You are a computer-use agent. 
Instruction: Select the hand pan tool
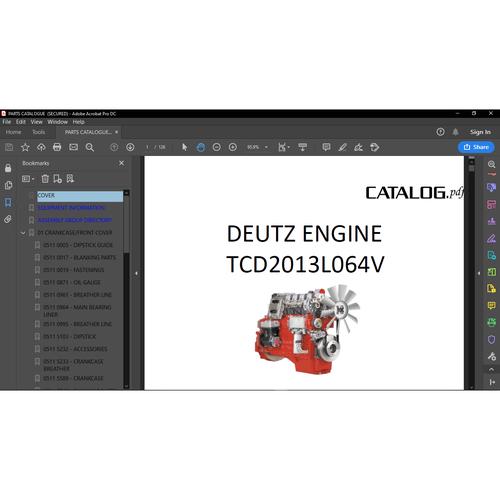click(200, 147)
